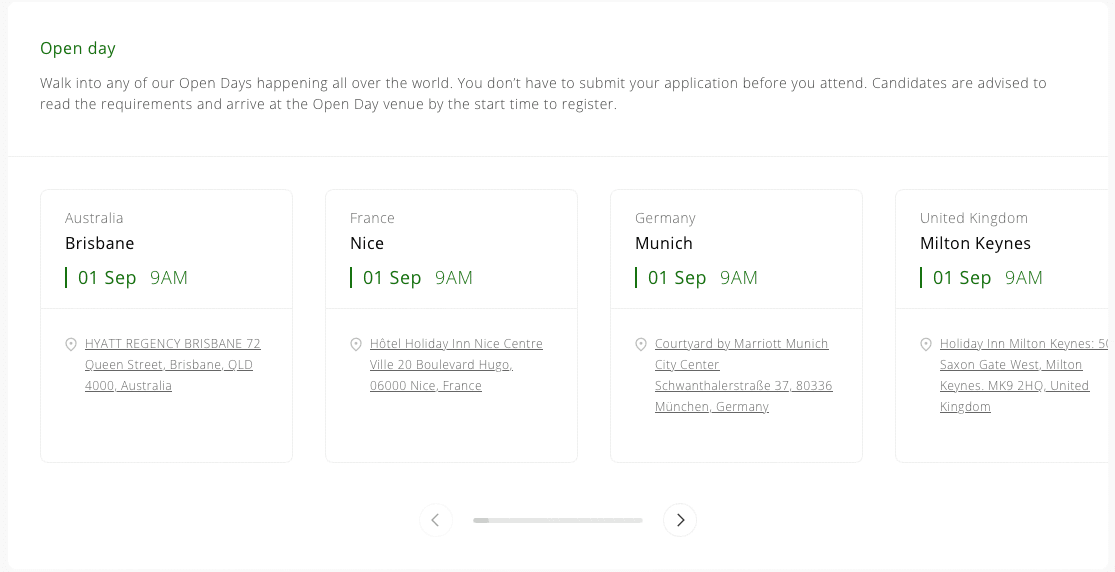Click the United Kingdom country label

click(974, 218)
